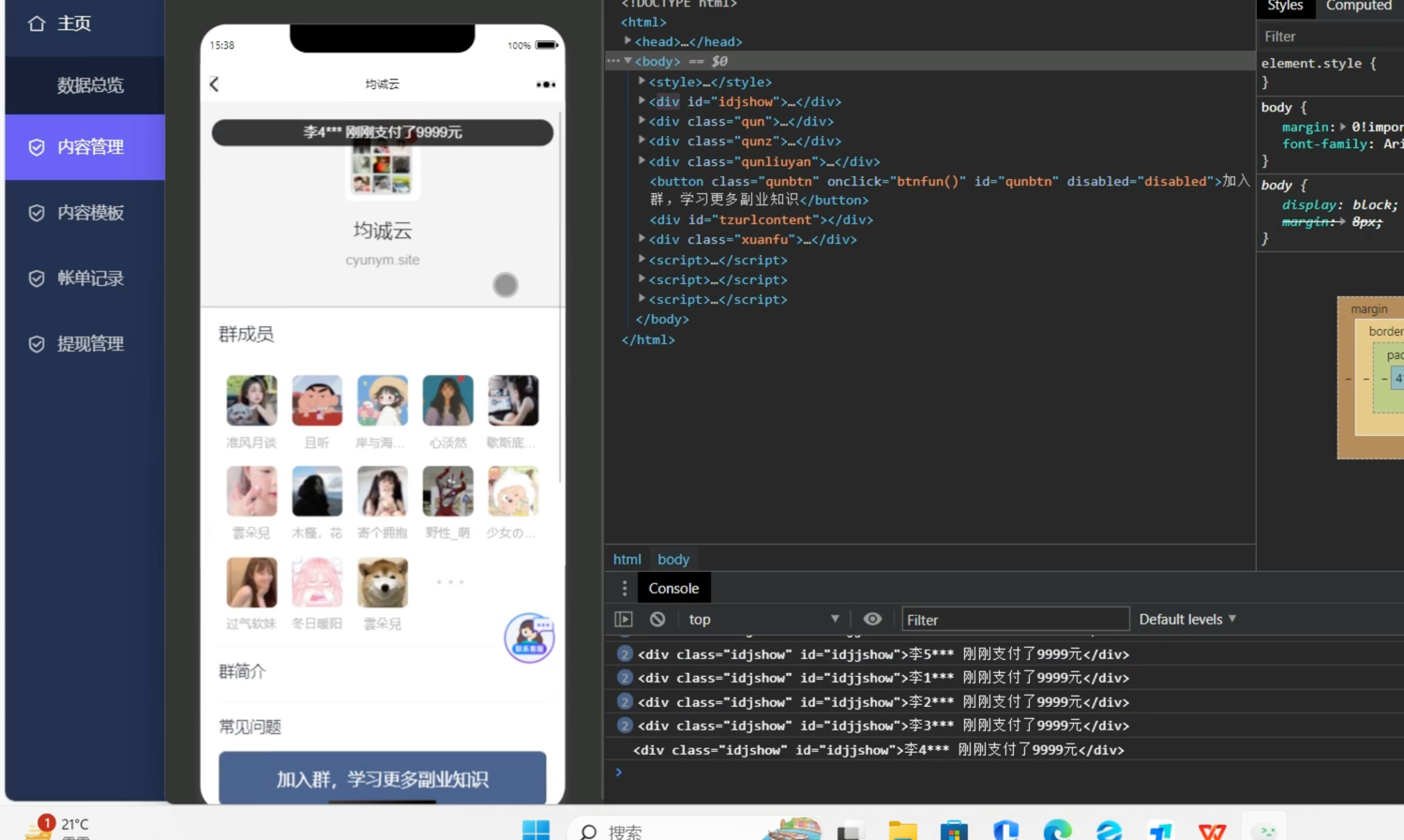Expand the head element in DOM tree
Screen dimensions: 1404x840
(x=628, y=41)
